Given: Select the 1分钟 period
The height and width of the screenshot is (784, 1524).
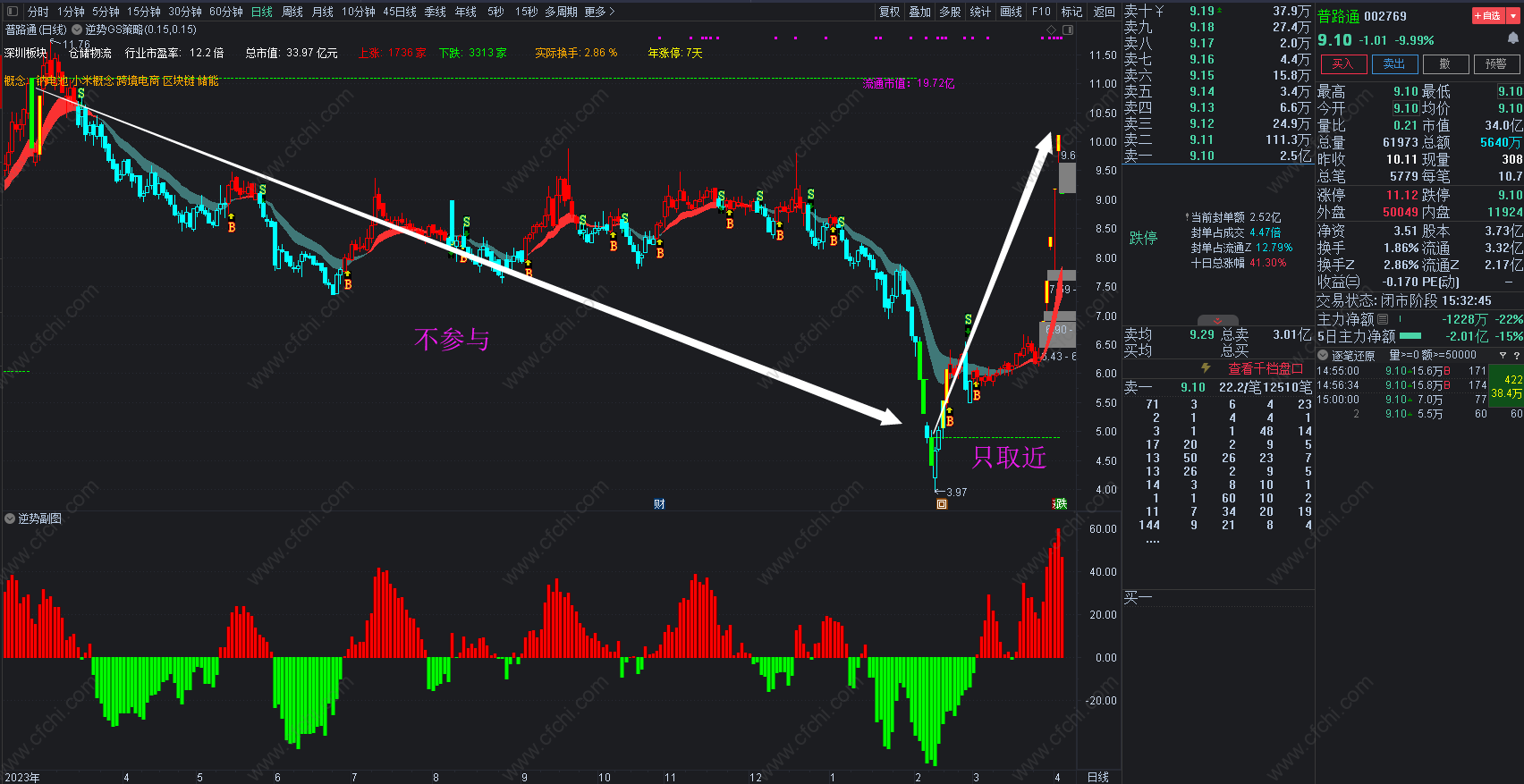Looking at the screenshot, I should pos(71,12).
